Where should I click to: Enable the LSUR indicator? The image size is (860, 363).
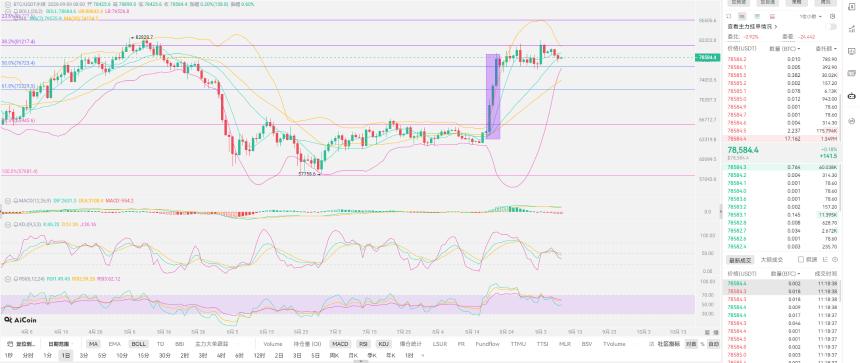click(439, 344)
